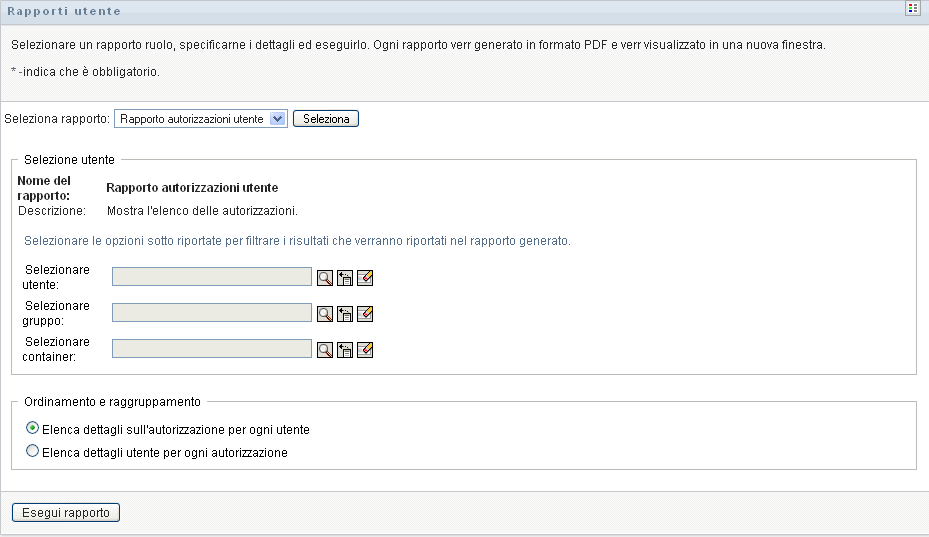Open the history icon beside the utente field
Viewport: 929px width, 537px height.
345,278
